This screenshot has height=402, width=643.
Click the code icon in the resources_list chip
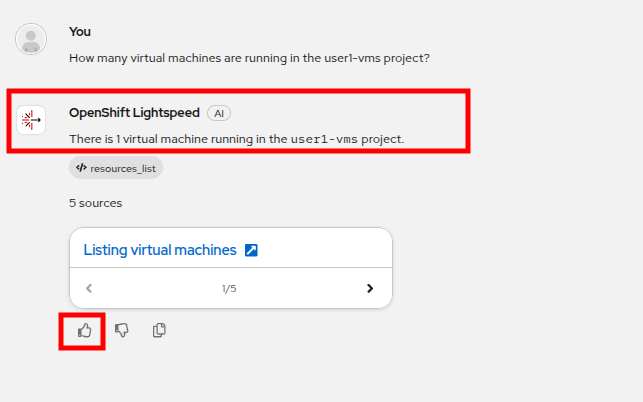pyautogui.click(x=81, y=168)
